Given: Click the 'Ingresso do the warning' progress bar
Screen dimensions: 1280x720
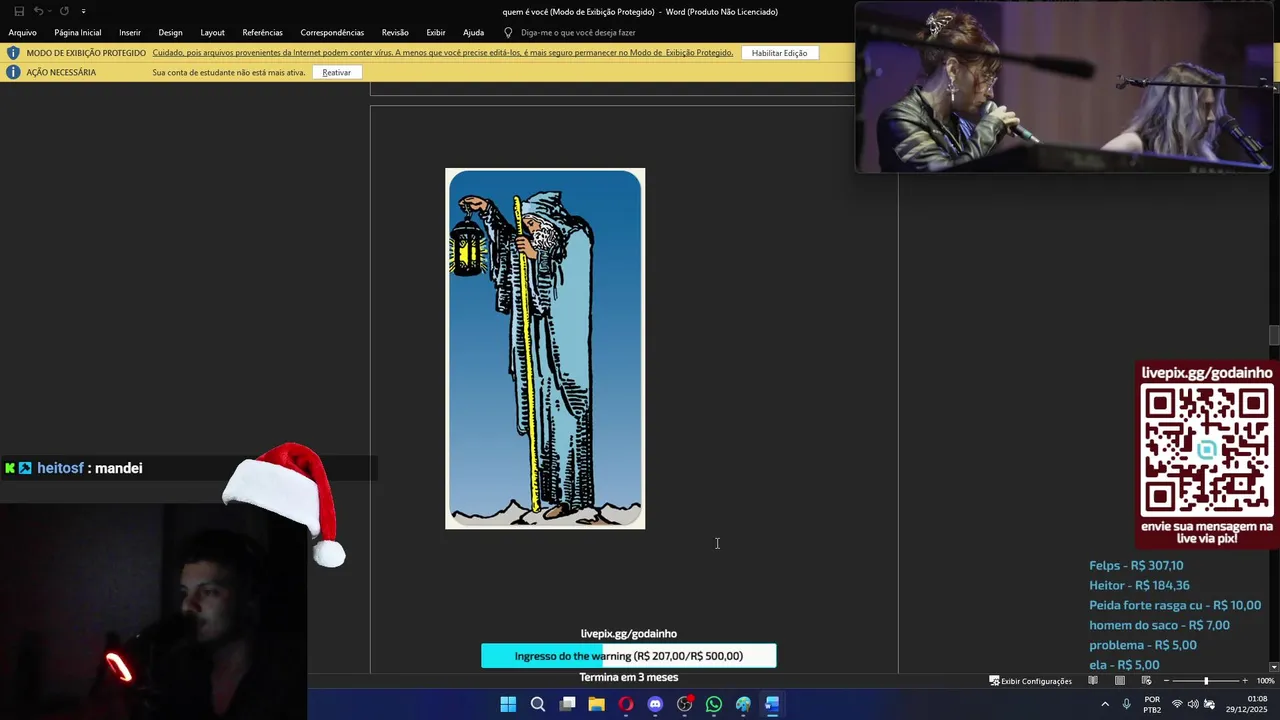Looking at the screenshot, I should pyautogui.click(x=628, y=656).
